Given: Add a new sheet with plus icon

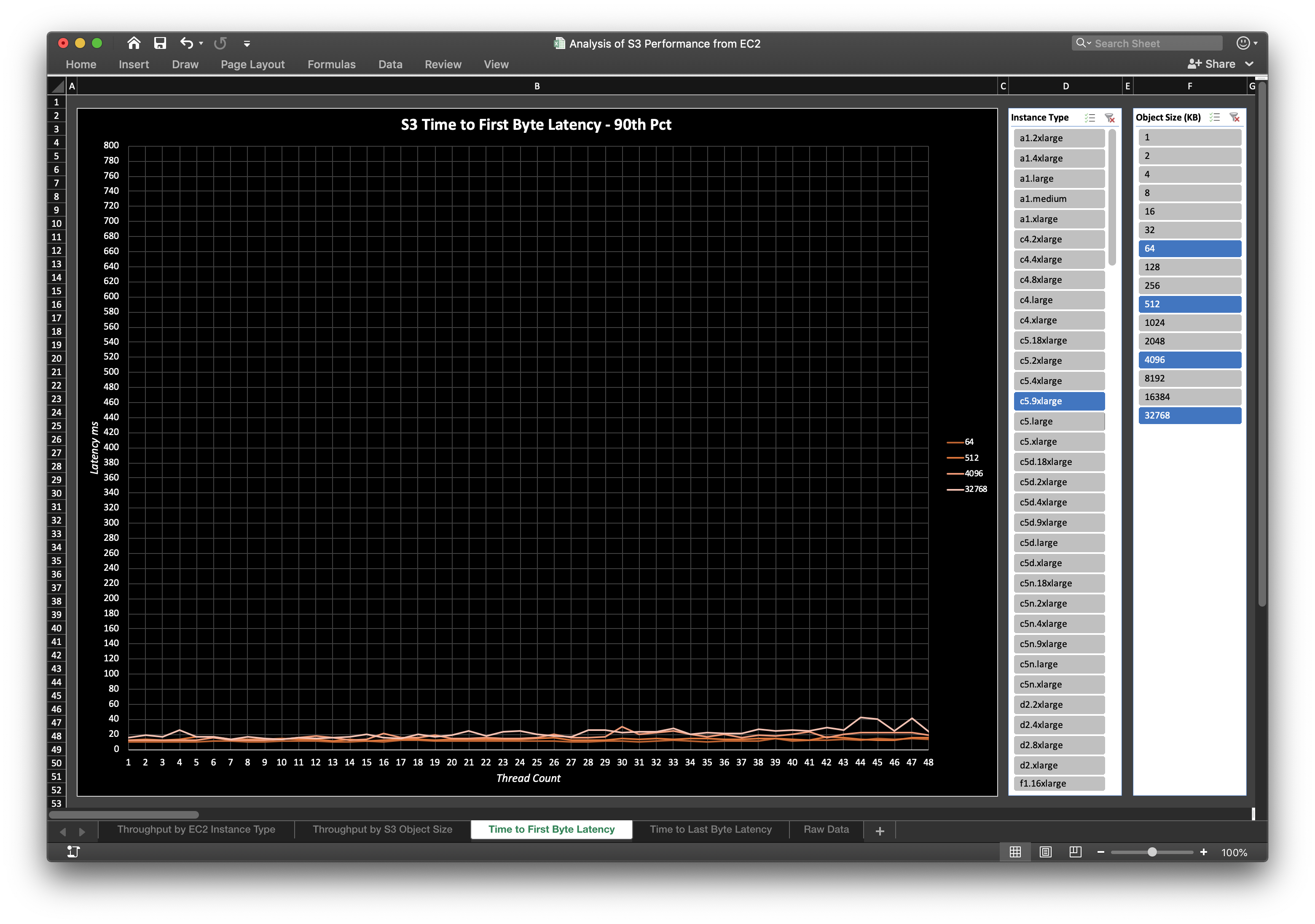Looking at the screenshot, I should pyautogui.click(x=880, y=830).
